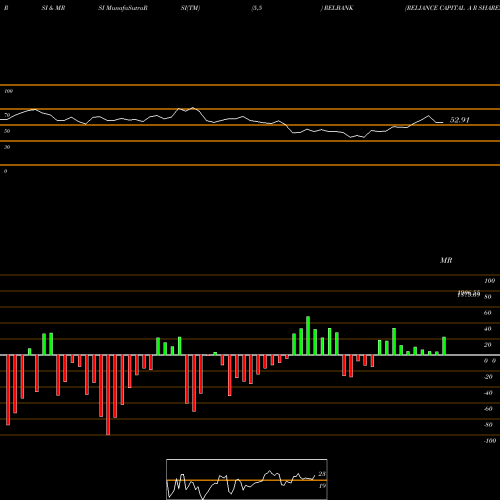Click the 80 label on MR axis
Viewport: 500px width, 500px height.
(x=488, y=297)
